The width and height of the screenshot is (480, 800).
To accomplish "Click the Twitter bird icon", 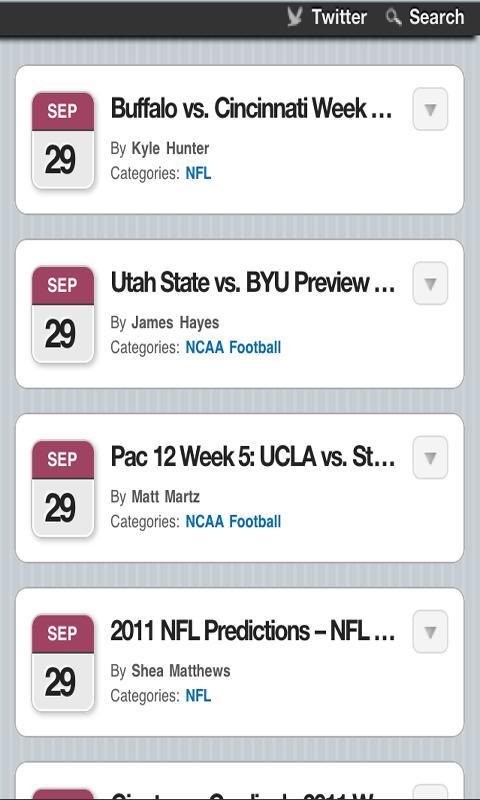I will [x=295, y=17].
